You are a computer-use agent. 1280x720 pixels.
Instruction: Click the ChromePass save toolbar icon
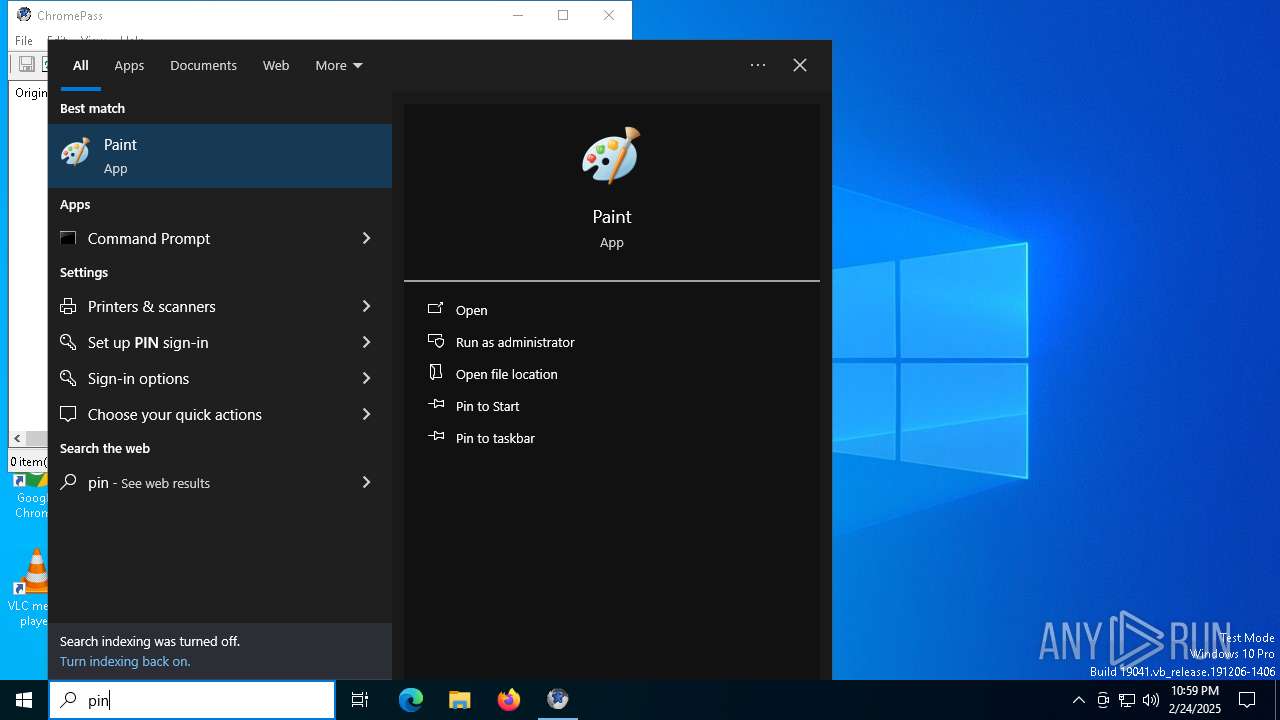[27, 64]
